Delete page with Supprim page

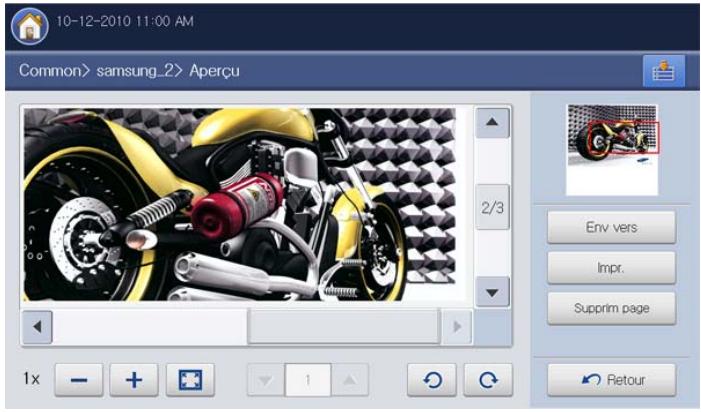pyautogui.click(x=611, y=308)
